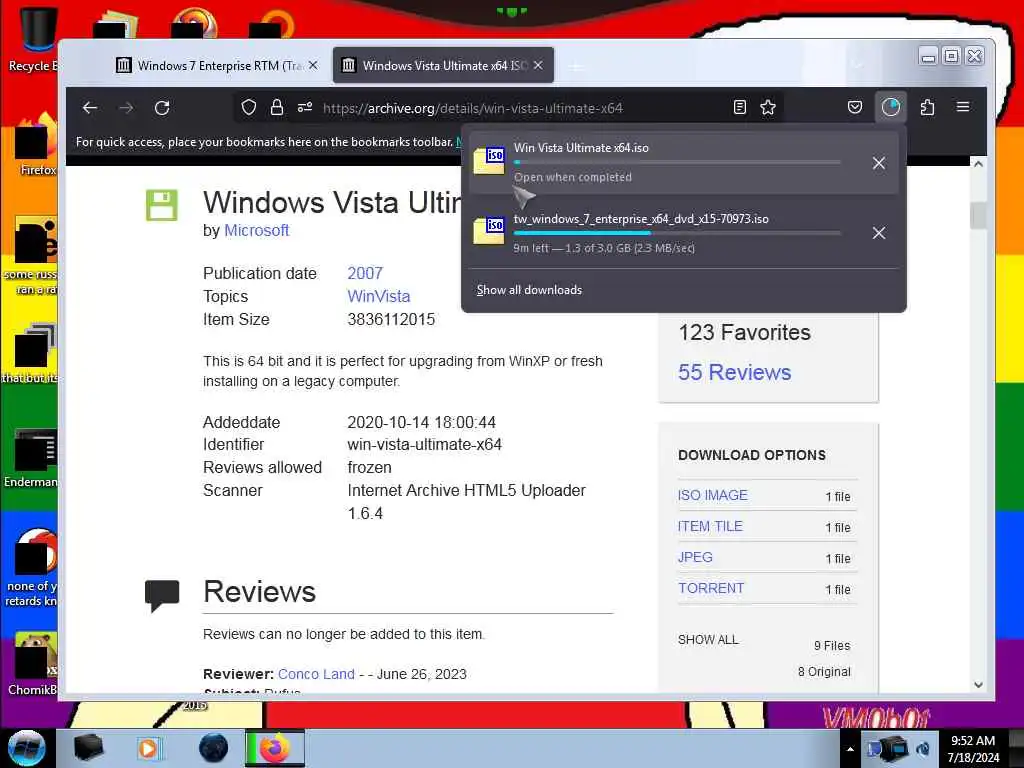Download the ISO IMAGE option
This screenshot has height=768, width=1024.
click(x=712, y=495)
